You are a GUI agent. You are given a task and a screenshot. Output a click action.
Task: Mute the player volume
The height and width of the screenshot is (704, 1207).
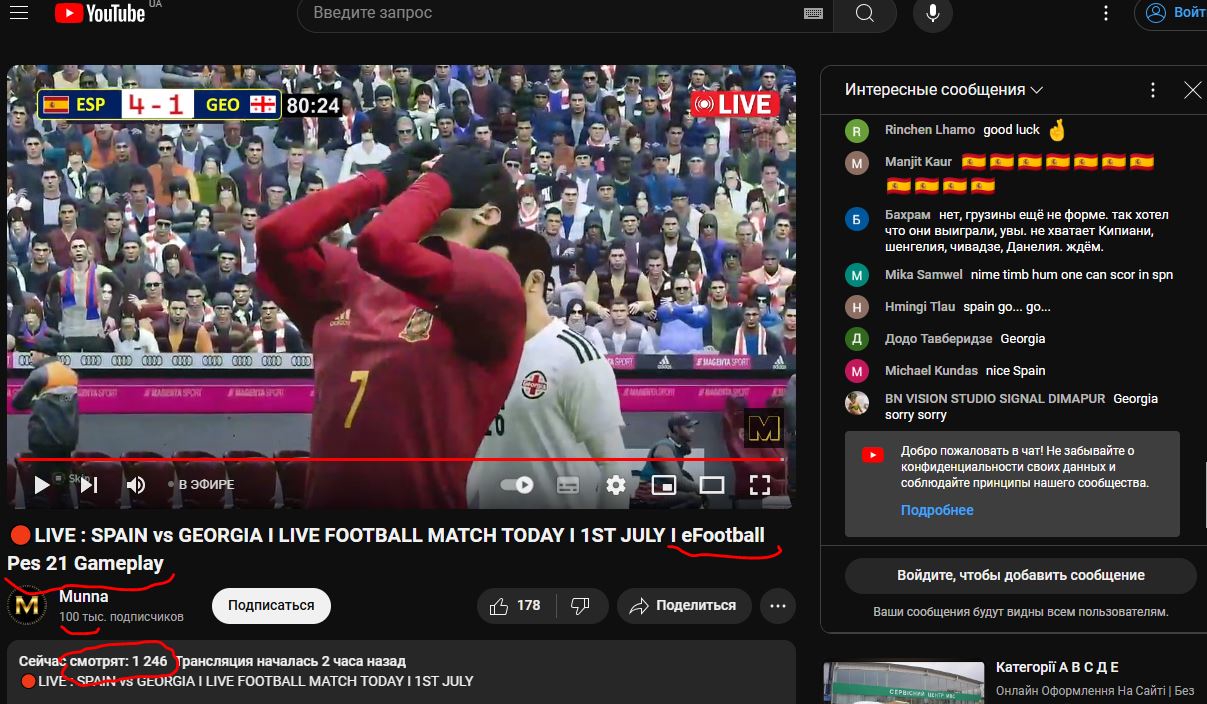(x=136, y=485)
